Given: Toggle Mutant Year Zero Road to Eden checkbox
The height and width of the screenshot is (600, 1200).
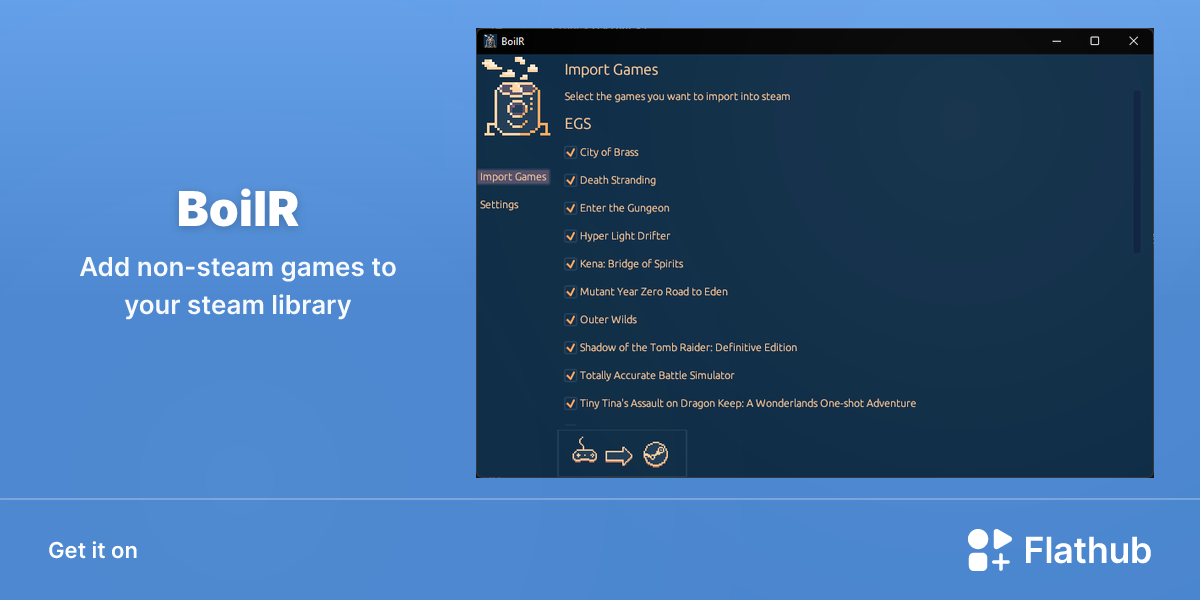Looking at the screenshot, I should [x=571, y=292].
